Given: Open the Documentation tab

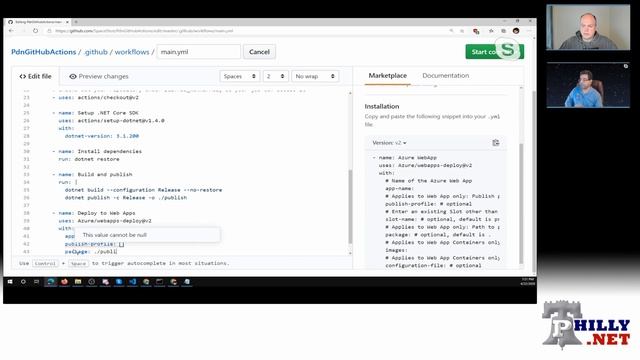Looking at the screenshot, I should (445, 76).
